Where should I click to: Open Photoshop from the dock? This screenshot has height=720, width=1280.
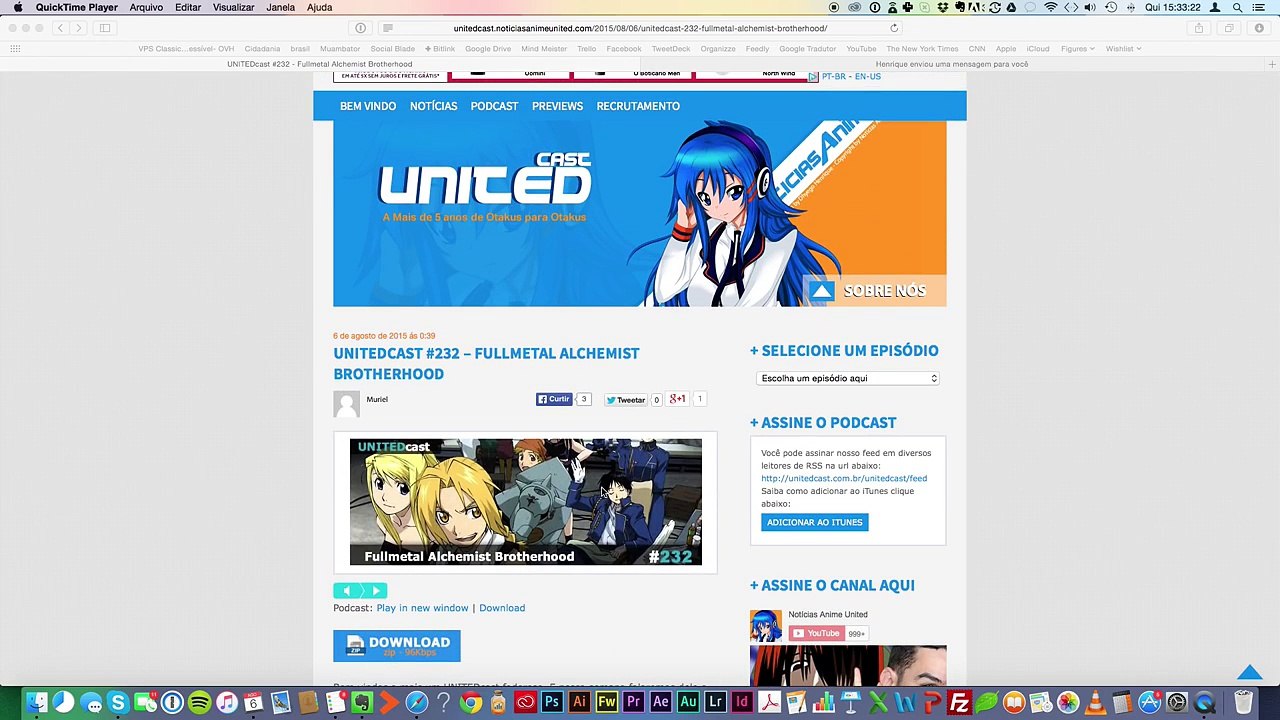pos(552,703)
